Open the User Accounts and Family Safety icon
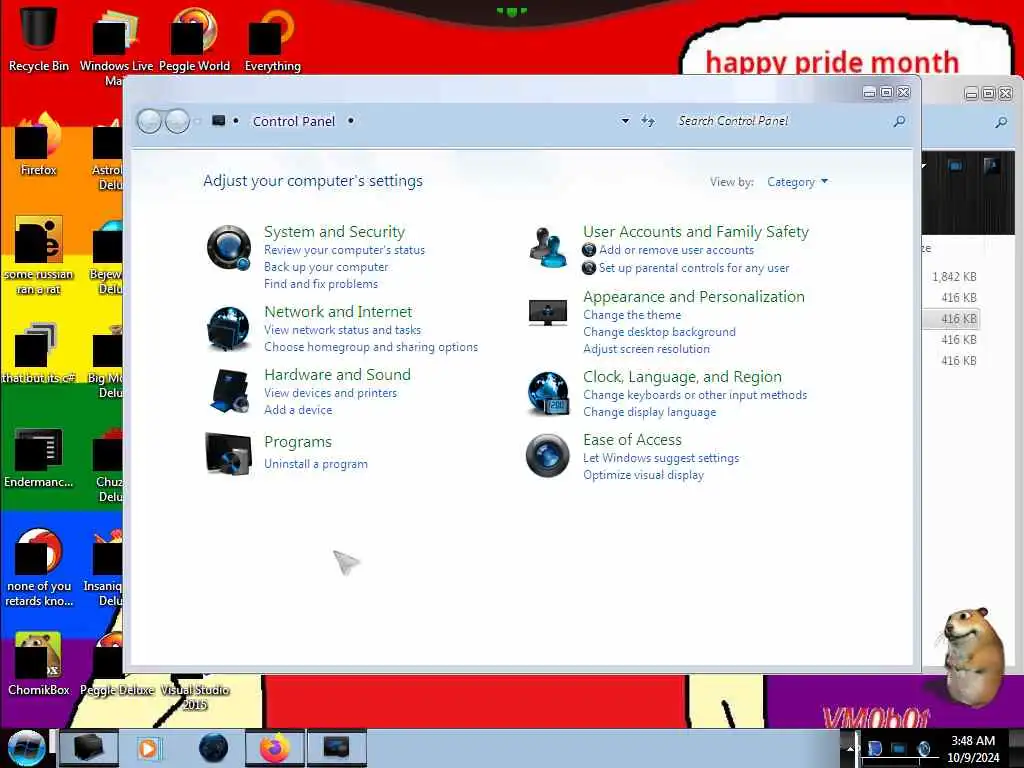 pos(547,247)
